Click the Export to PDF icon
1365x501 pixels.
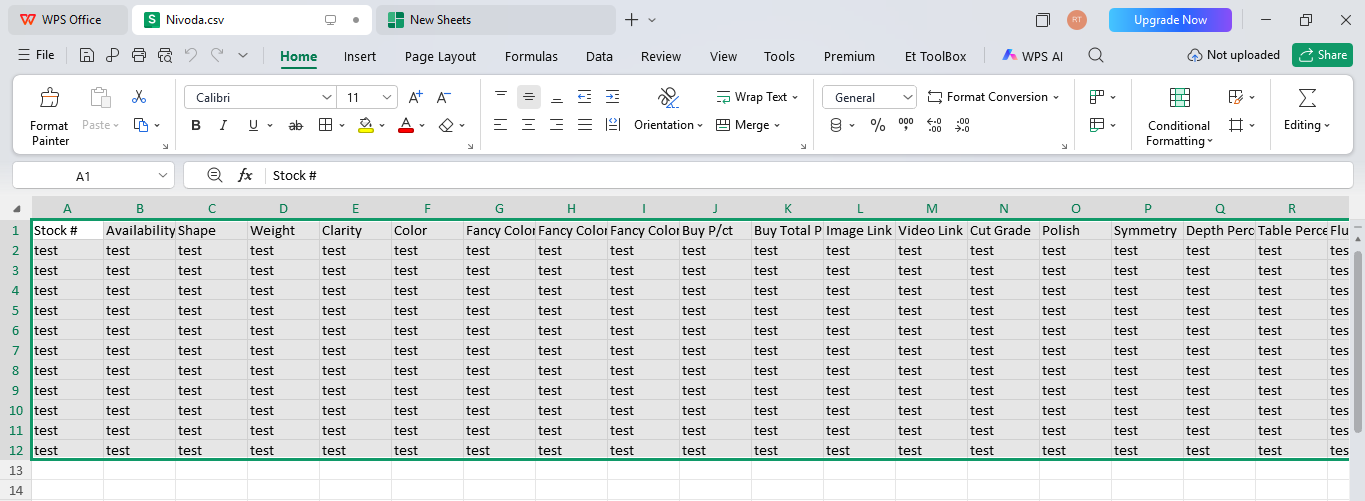coord(113,56)
